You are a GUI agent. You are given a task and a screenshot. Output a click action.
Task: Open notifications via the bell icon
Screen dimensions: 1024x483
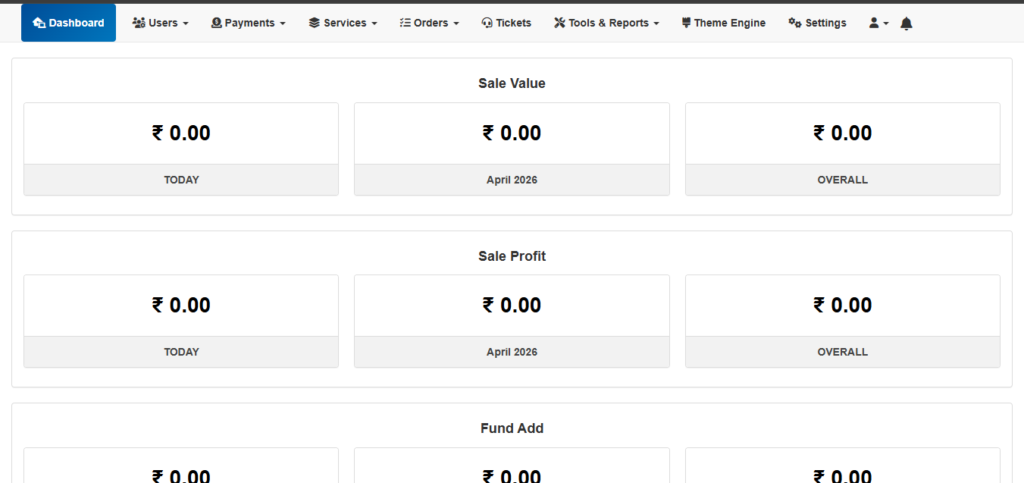coord(906,23)
